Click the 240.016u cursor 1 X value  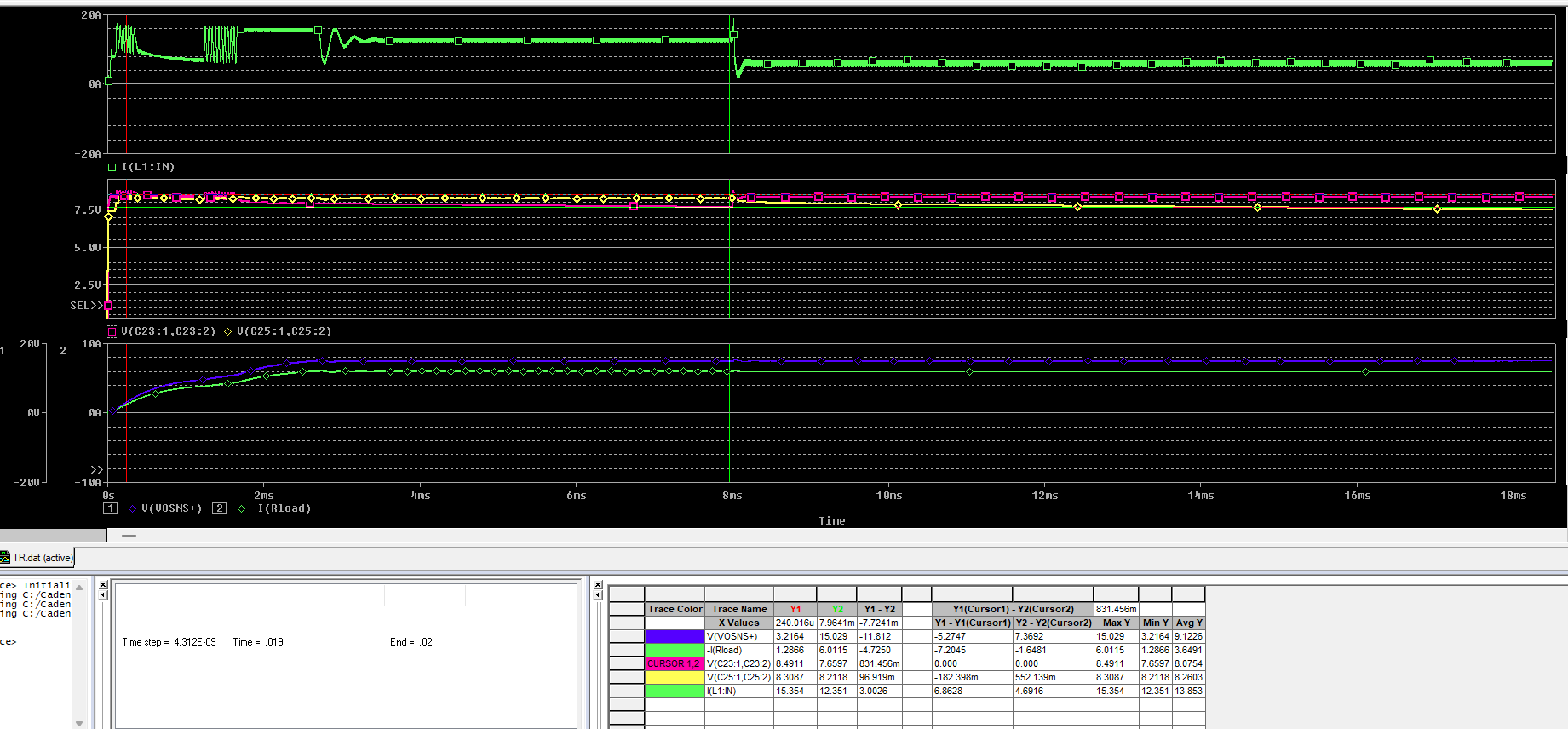point(795,623)
